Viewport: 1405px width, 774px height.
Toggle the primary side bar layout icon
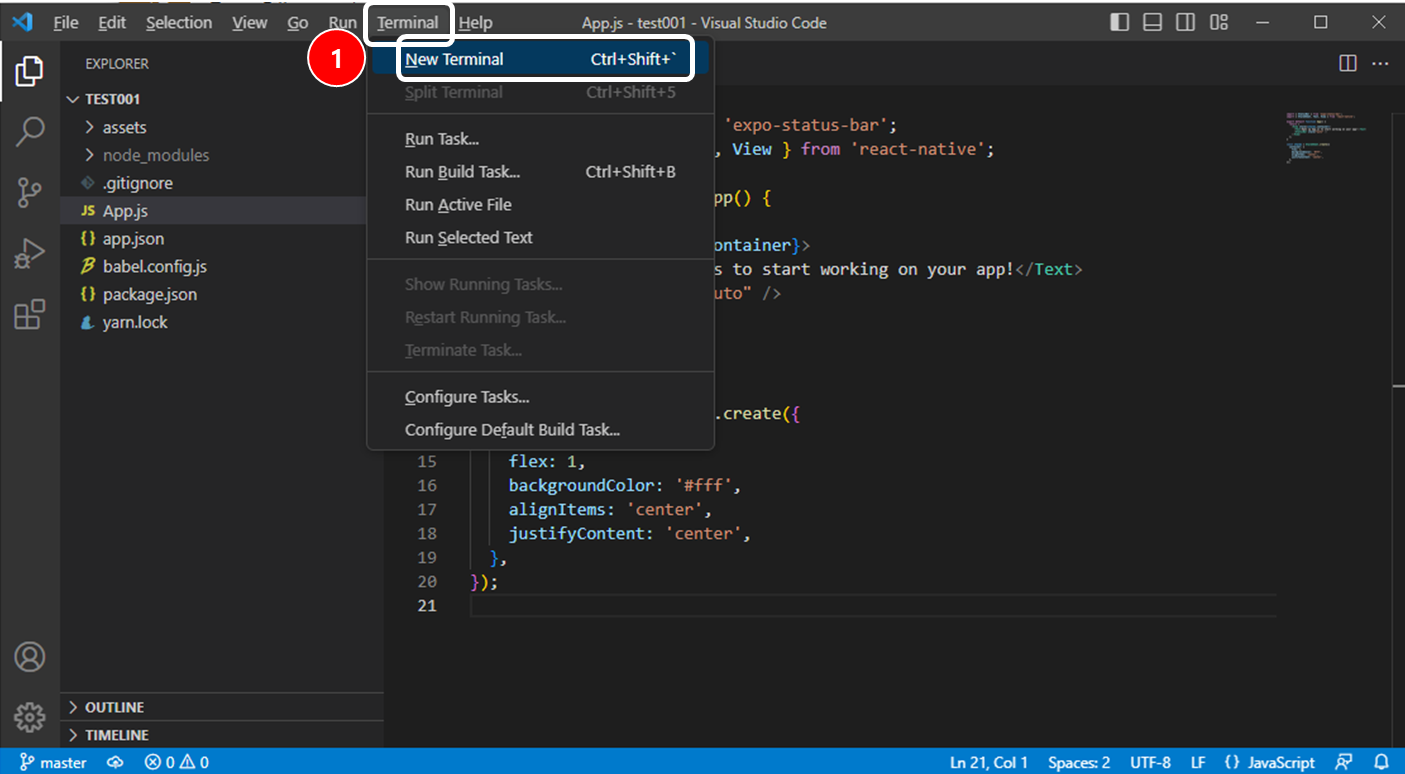(x=1120, y=22)
